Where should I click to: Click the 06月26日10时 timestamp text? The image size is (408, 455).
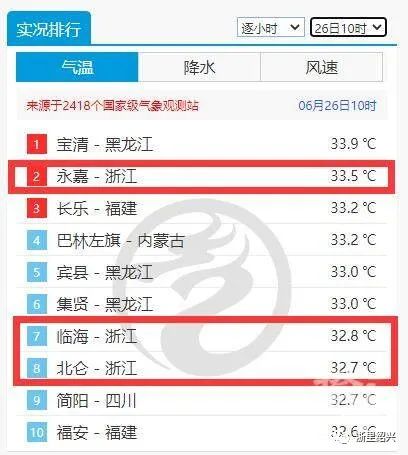[337, 105]
